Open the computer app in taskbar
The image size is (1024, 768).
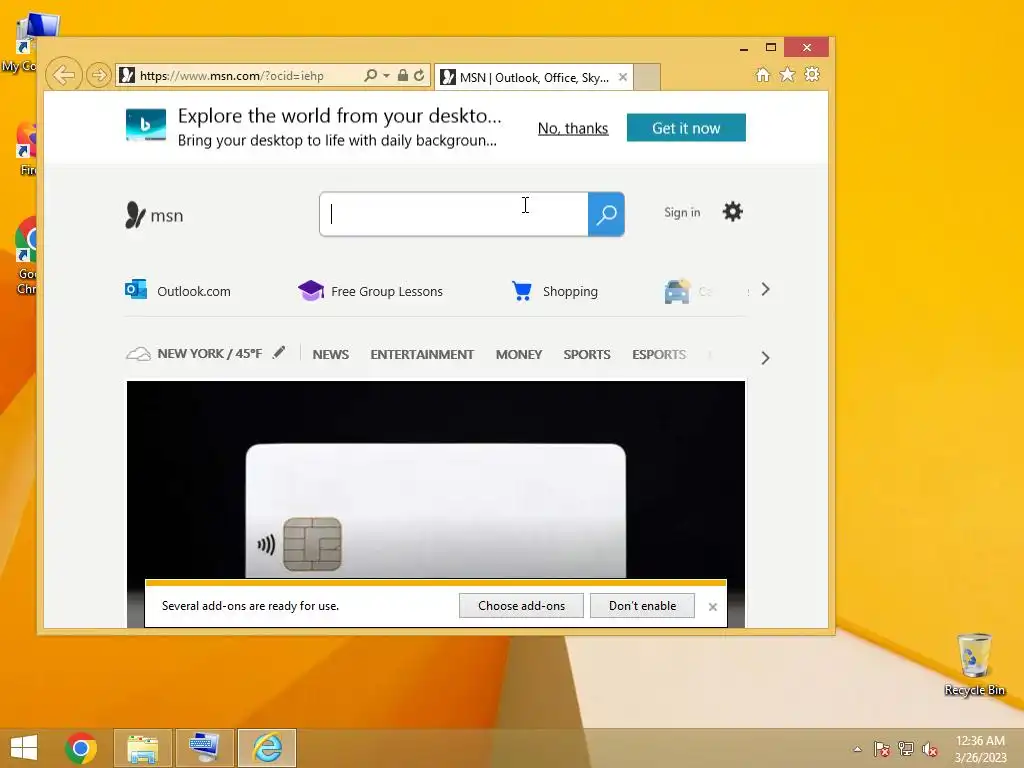(x=204, y=748)
